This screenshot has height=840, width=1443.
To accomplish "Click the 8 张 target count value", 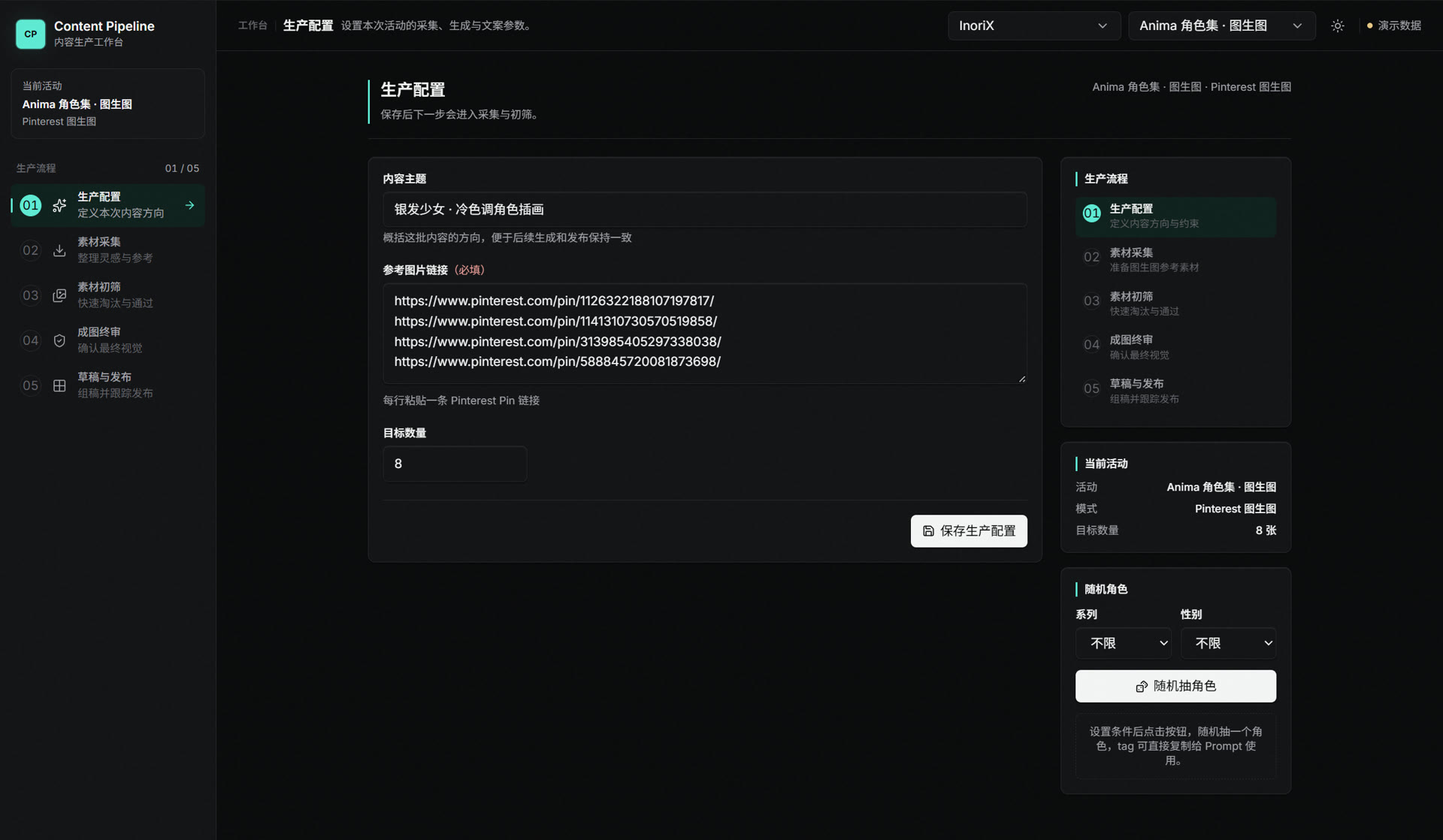I will coord(1266,530).
